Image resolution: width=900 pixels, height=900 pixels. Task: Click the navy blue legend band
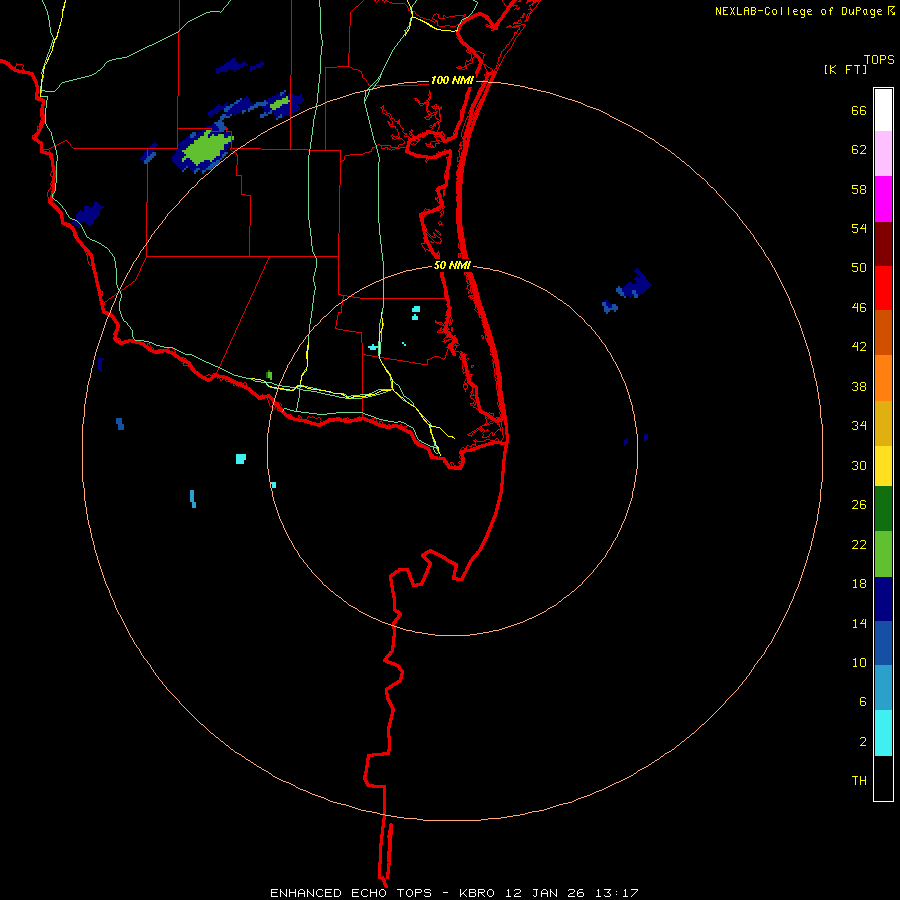click(883, 599)
